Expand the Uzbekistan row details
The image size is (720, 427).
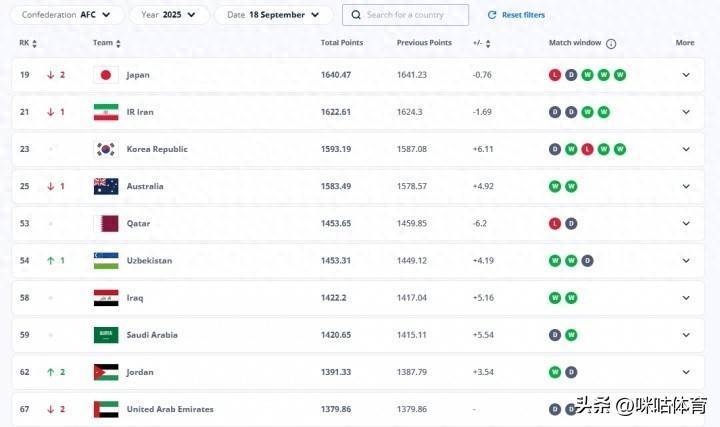pos(685,260)
